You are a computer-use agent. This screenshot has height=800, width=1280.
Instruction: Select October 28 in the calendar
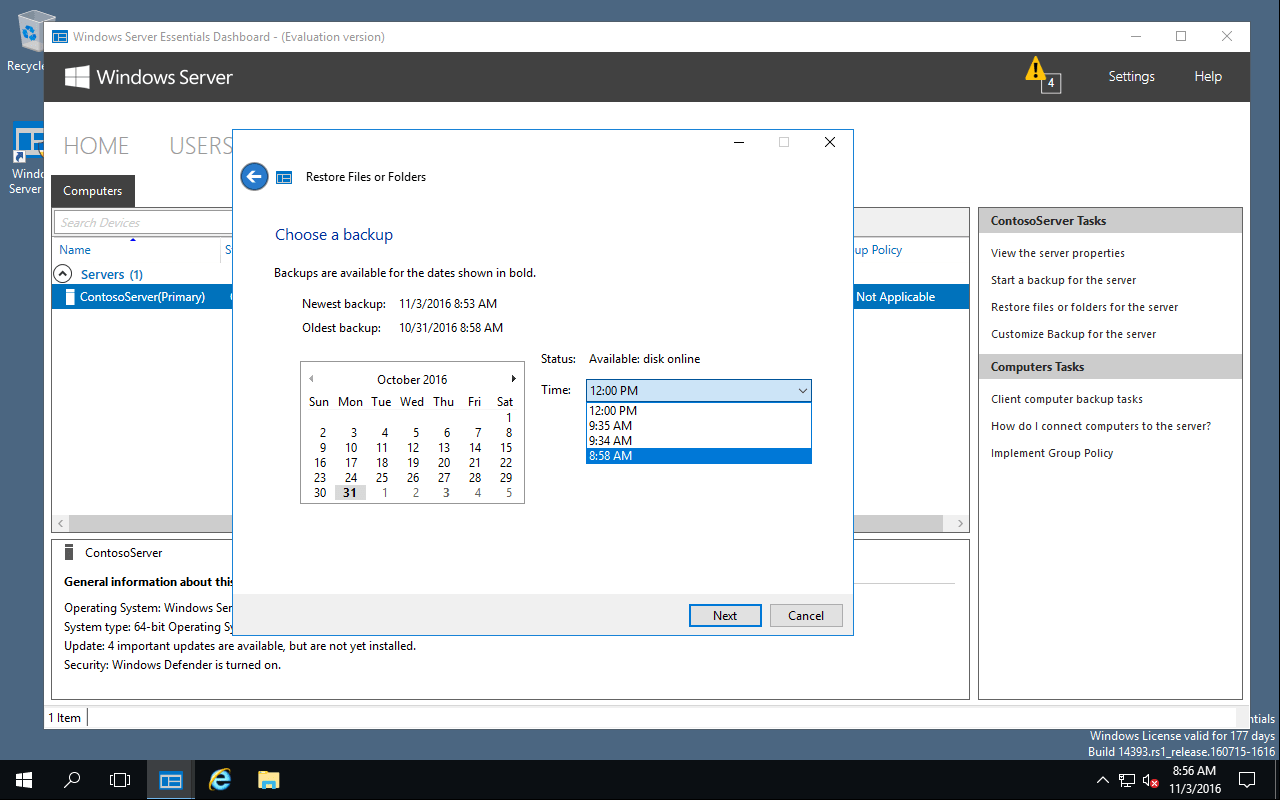point(475,478)
